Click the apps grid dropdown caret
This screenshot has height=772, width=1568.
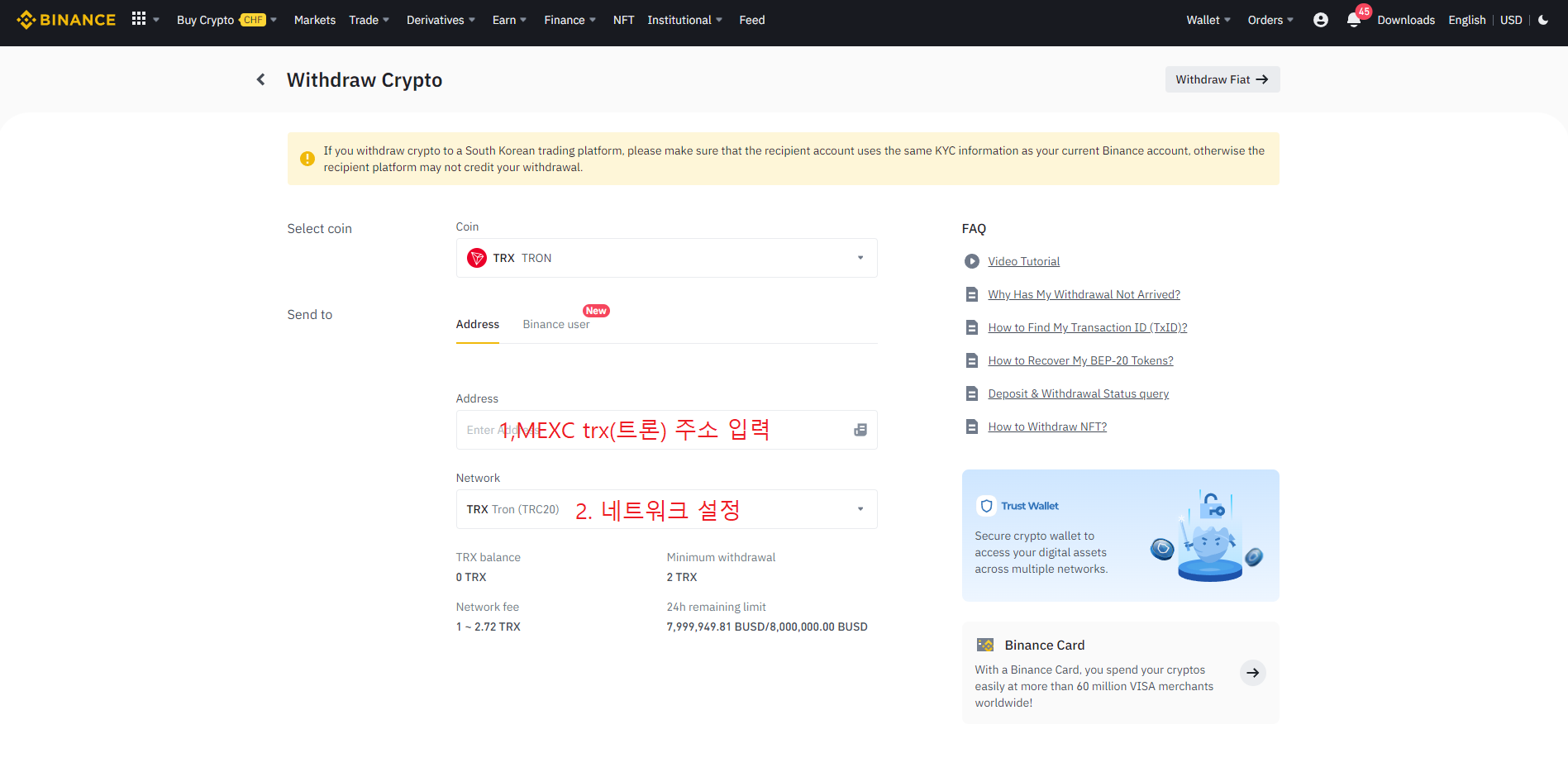click(156, 20)
